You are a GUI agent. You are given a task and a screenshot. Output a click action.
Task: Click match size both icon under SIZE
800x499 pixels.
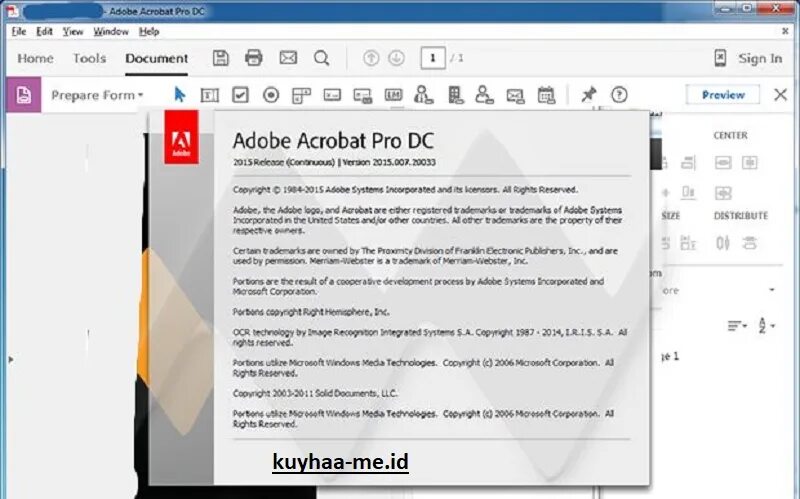(688, 242)
